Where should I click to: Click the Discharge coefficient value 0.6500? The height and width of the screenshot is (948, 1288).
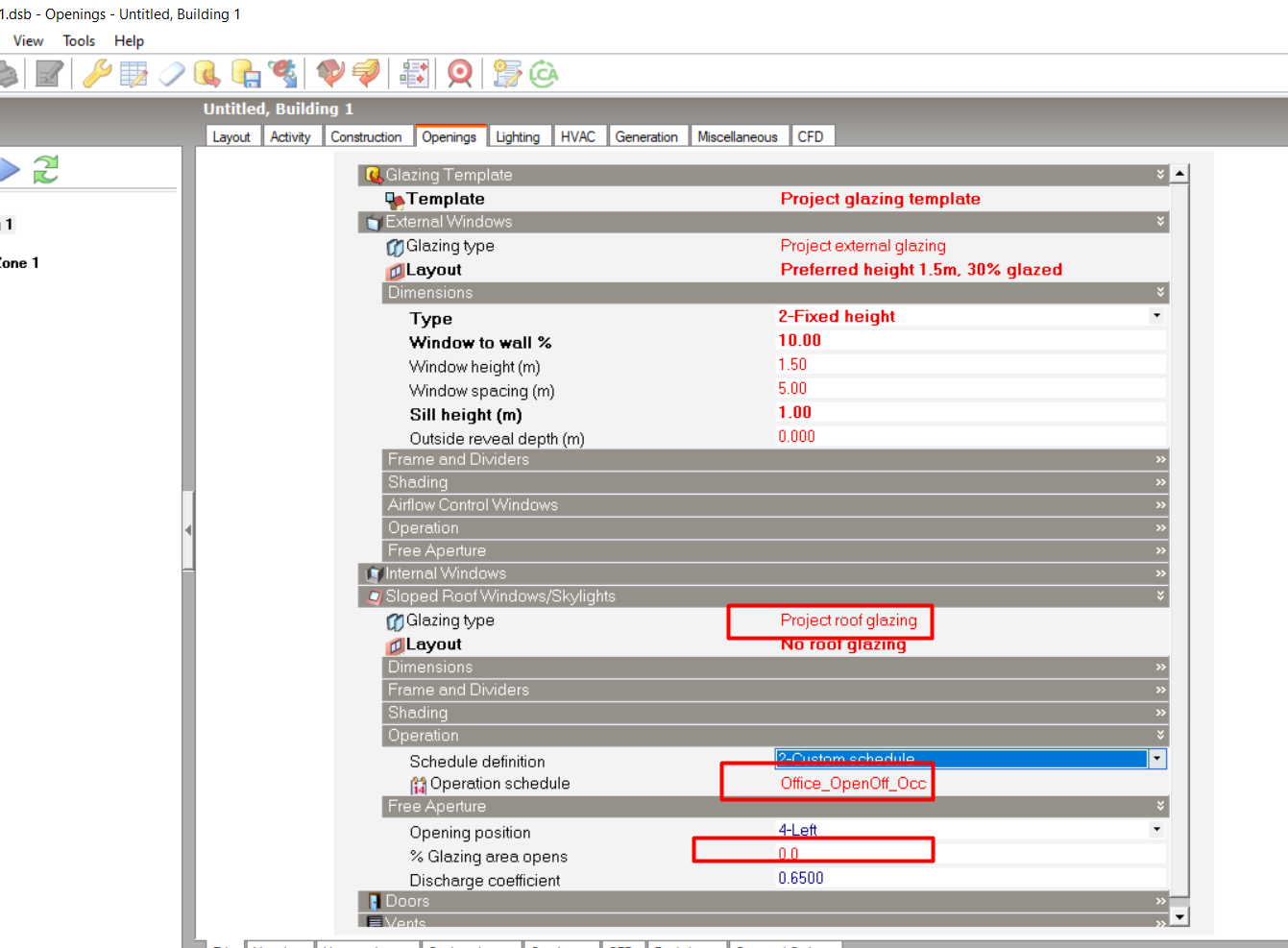[x=801, y=878]
